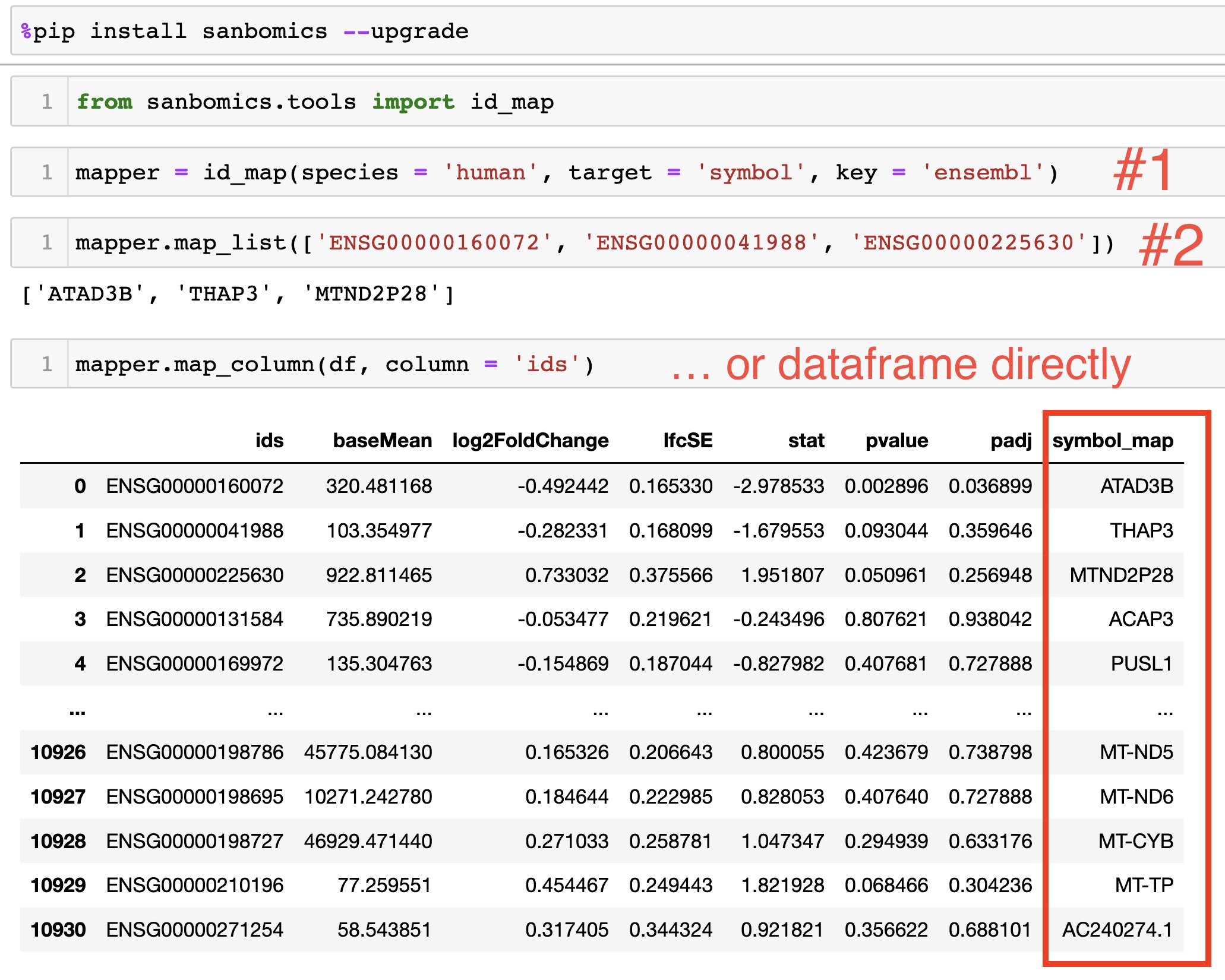This screenshot has height=980, width=1225.
Task: Click the 'lfcSE' column header
Action: coord(688,441)
